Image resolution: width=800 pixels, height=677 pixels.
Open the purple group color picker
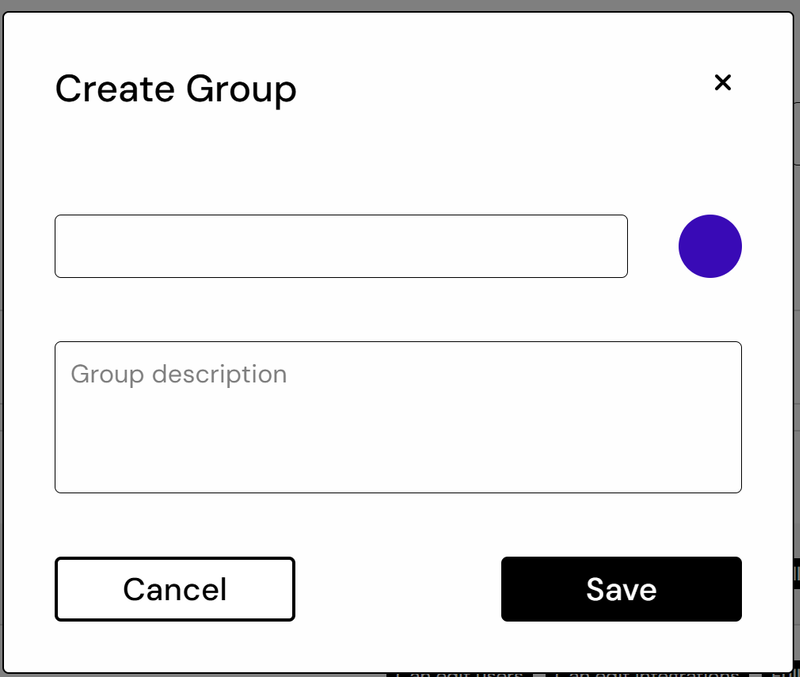[x=710, y=246]
